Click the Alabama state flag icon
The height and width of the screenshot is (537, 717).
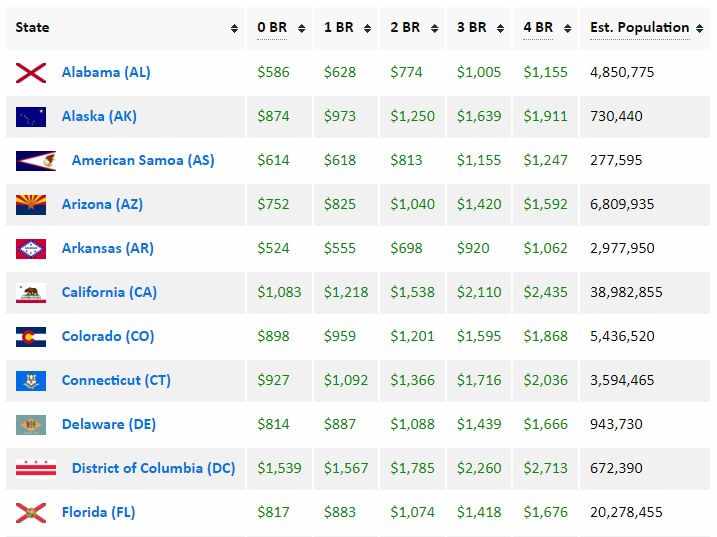tap(31, 72)
